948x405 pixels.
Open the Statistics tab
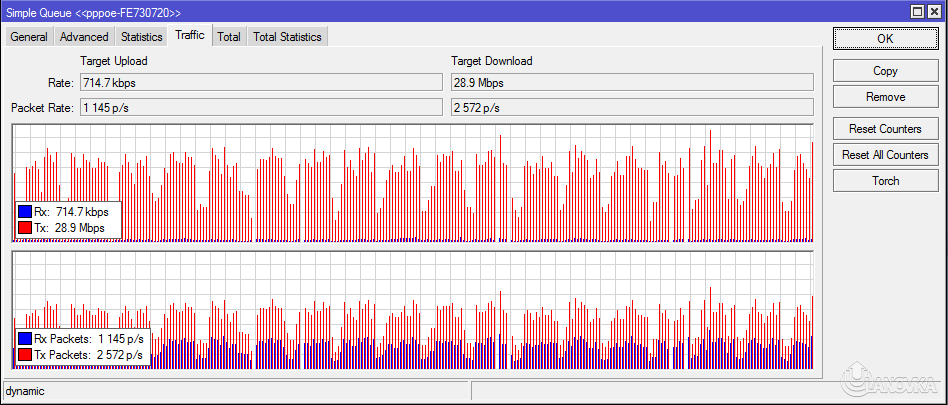[141, 37]
